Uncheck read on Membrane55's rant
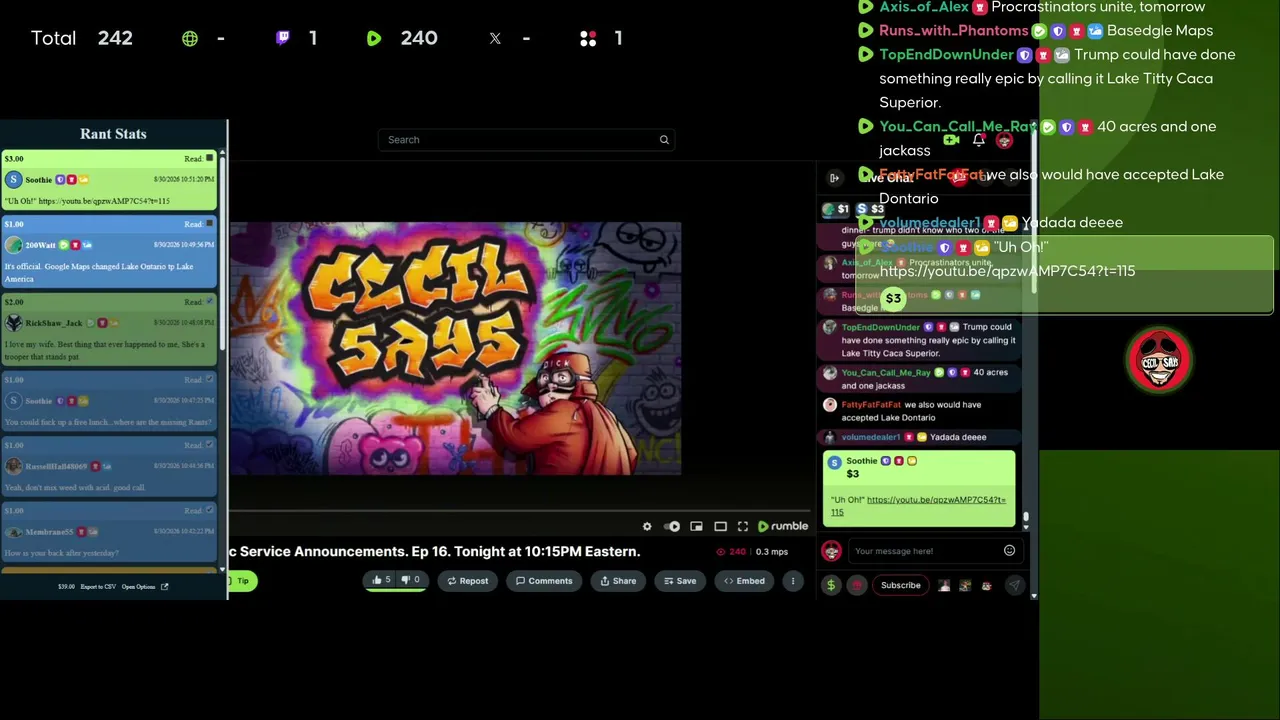Image resolution: width=1280 pixels, height=720 pixels. [x=210, y=510]
